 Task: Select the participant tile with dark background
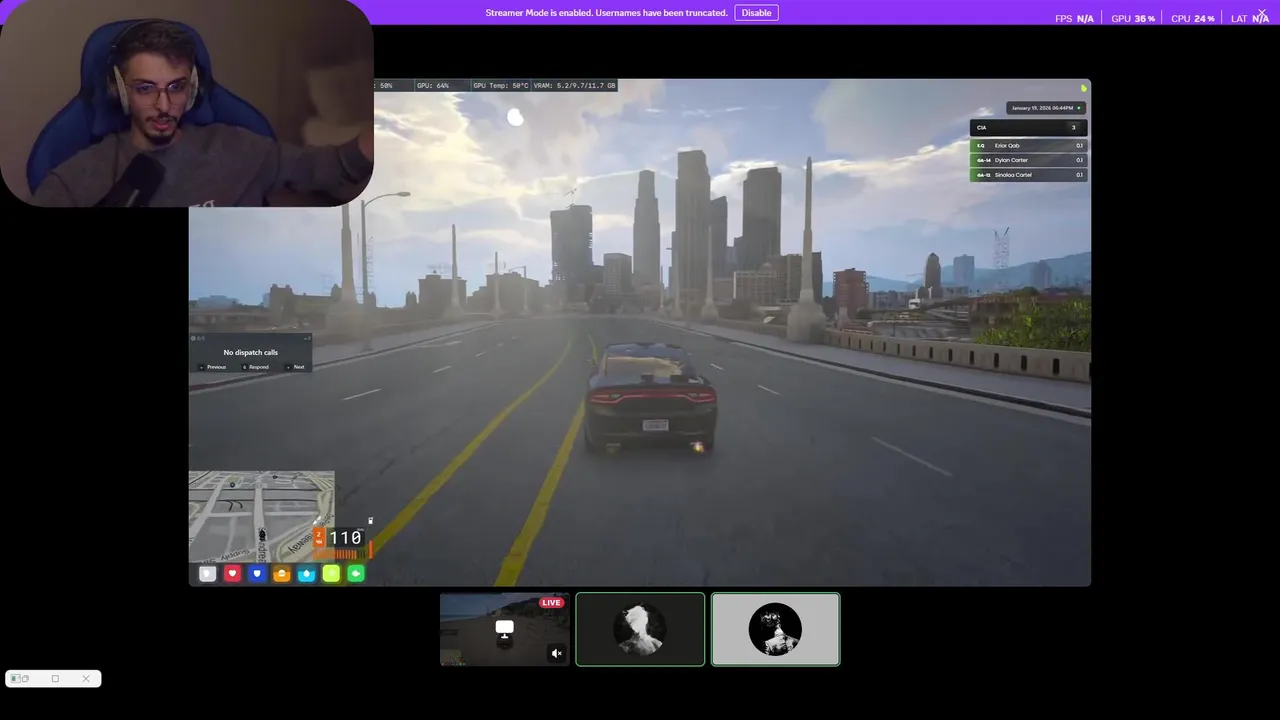640,629
